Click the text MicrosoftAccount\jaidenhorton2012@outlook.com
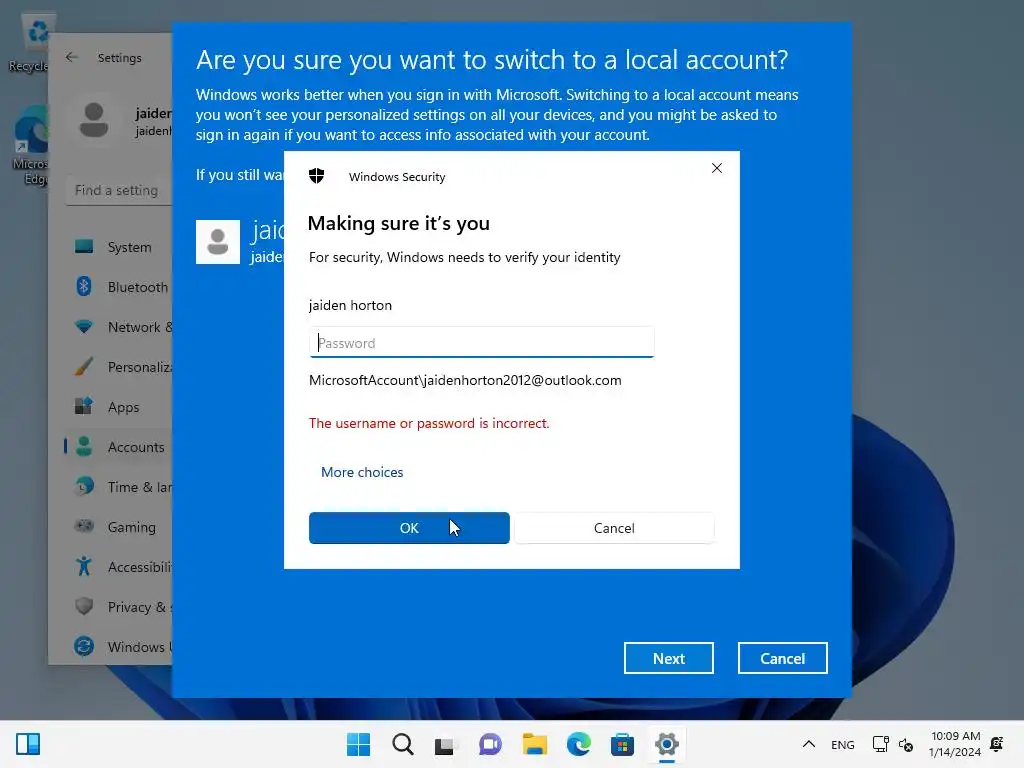 point(465,380)
